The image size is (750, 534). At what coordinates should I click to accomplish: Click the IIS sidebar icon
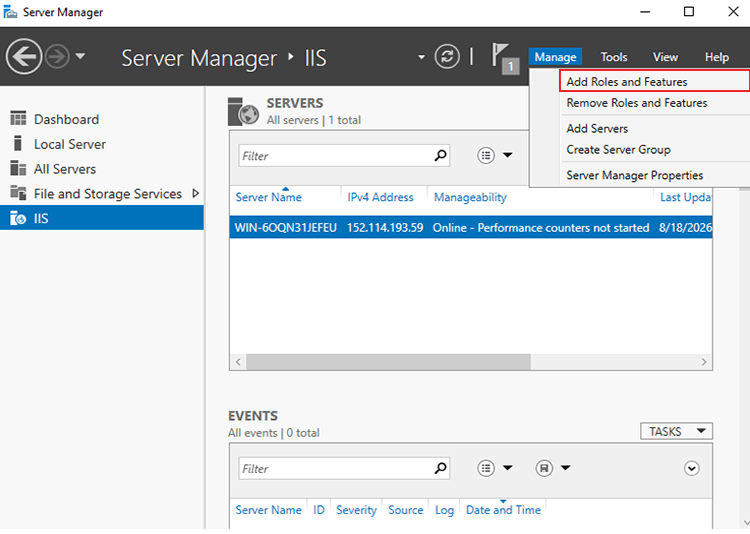18,218
